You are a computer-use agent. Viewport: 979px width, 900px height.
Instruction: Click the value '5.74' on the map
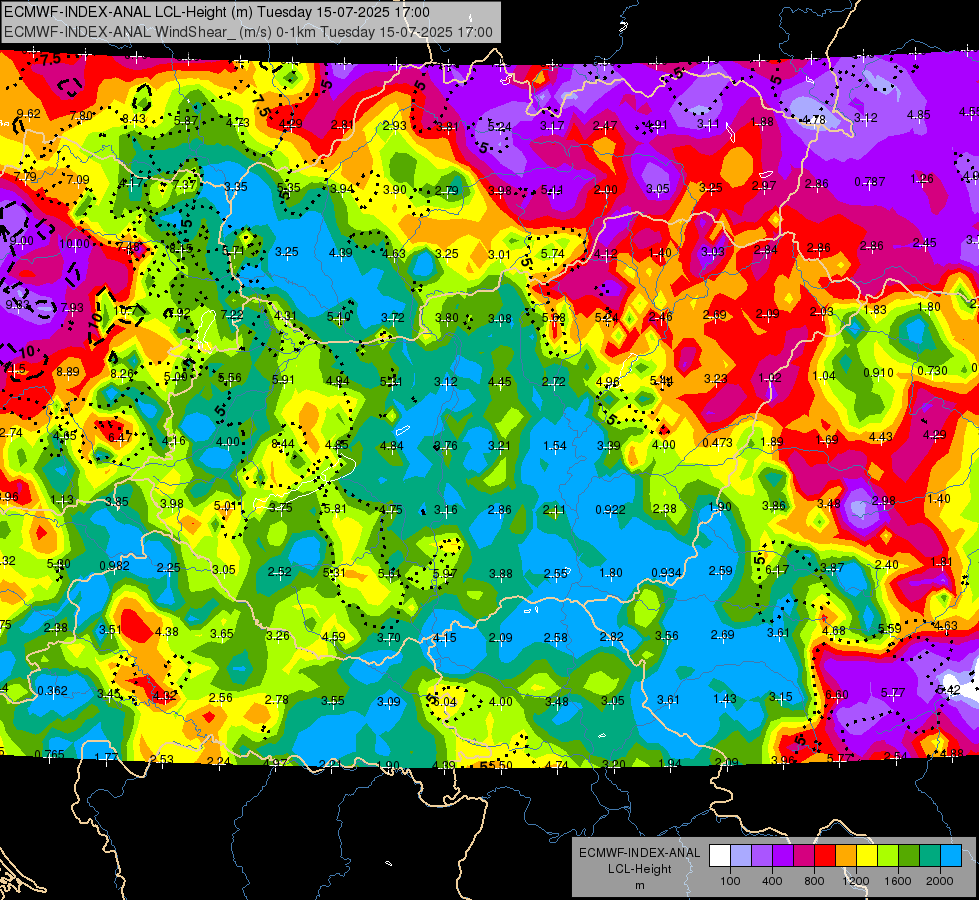point(552,254)
